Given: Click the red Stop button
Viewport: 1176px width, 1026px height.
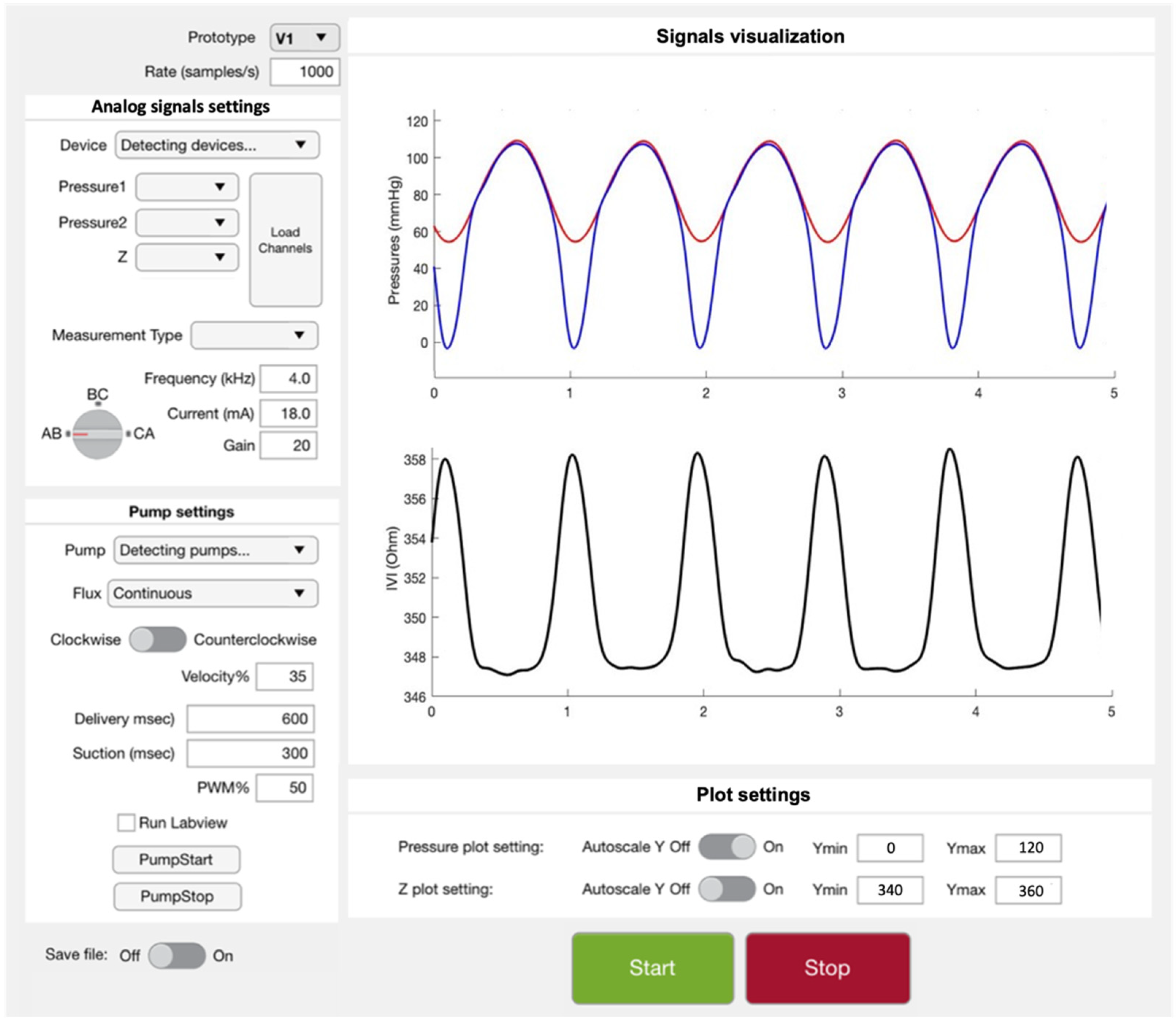Looking at the screenshot, I should [827, 968].
